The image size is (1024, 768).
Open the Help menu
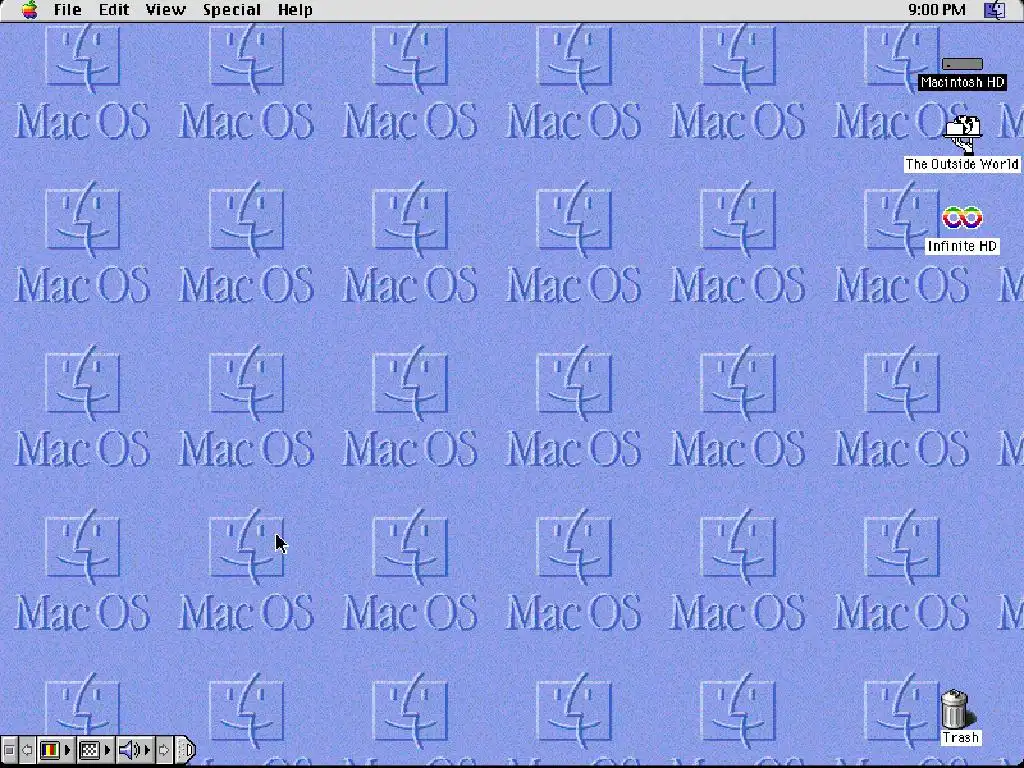coord(295,10)
